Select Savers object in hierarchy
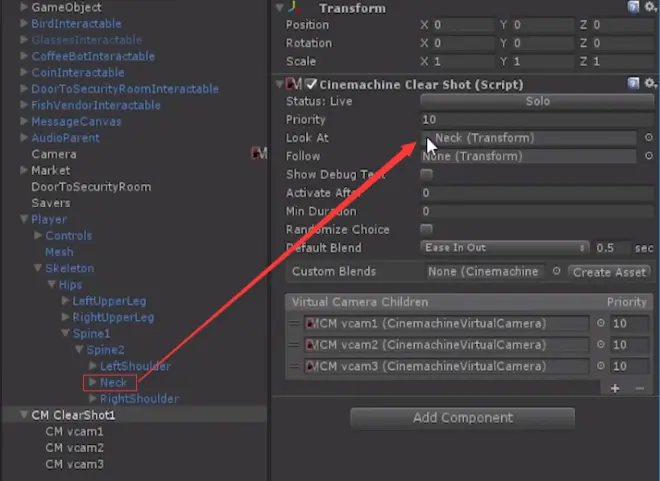Image resolution: width=660 pixels, height=481 pixels. pos(51,203)
